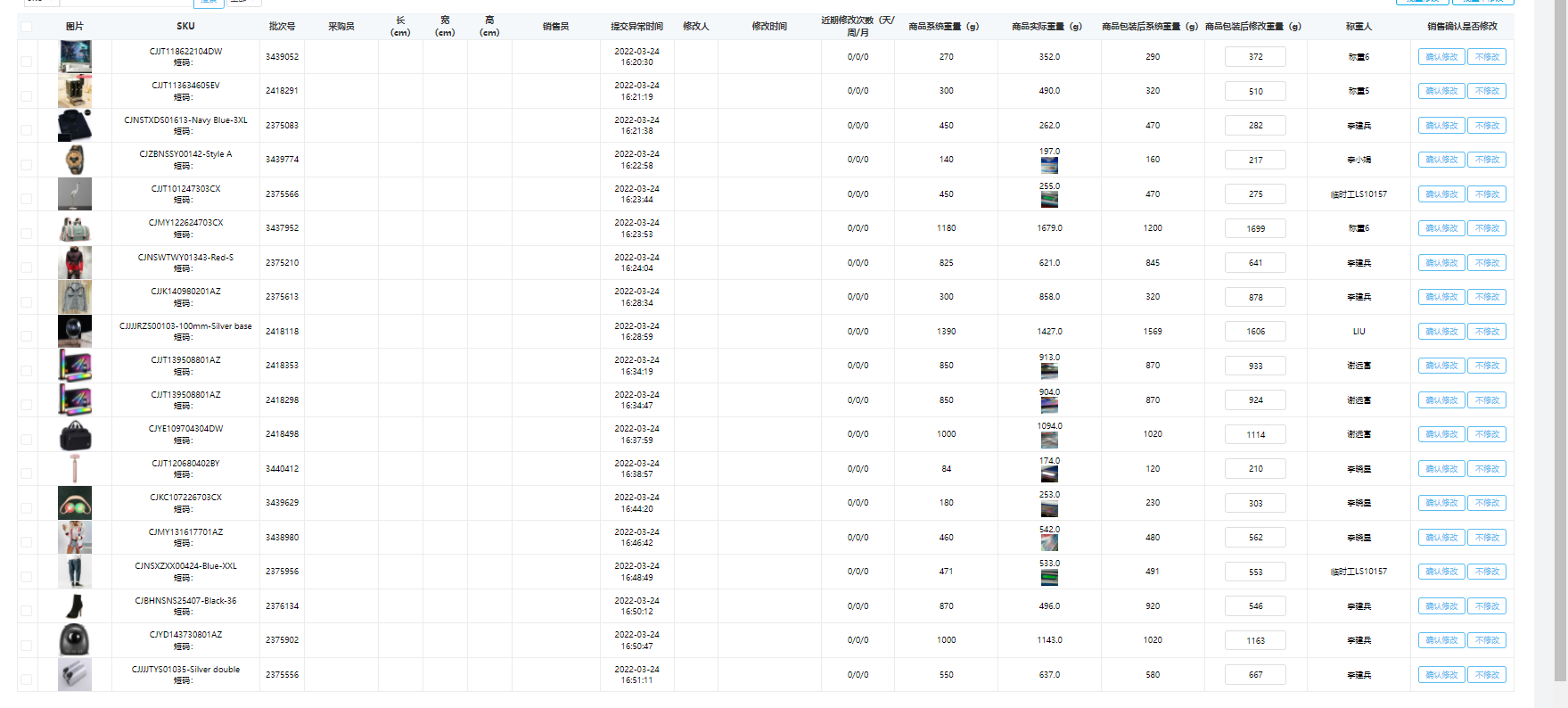Check the row for SKU CJJT118622104DW
The image size is (1568, 708).
pyautogui.click(x=27, y=62)
